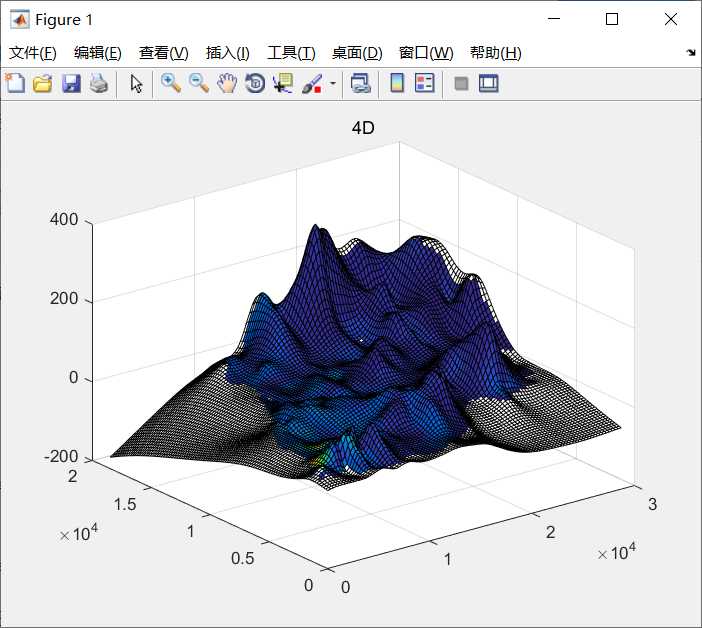The image size is (702, 628).
Task: Click the plot title "4D"
Action: [x=363, y=128]
